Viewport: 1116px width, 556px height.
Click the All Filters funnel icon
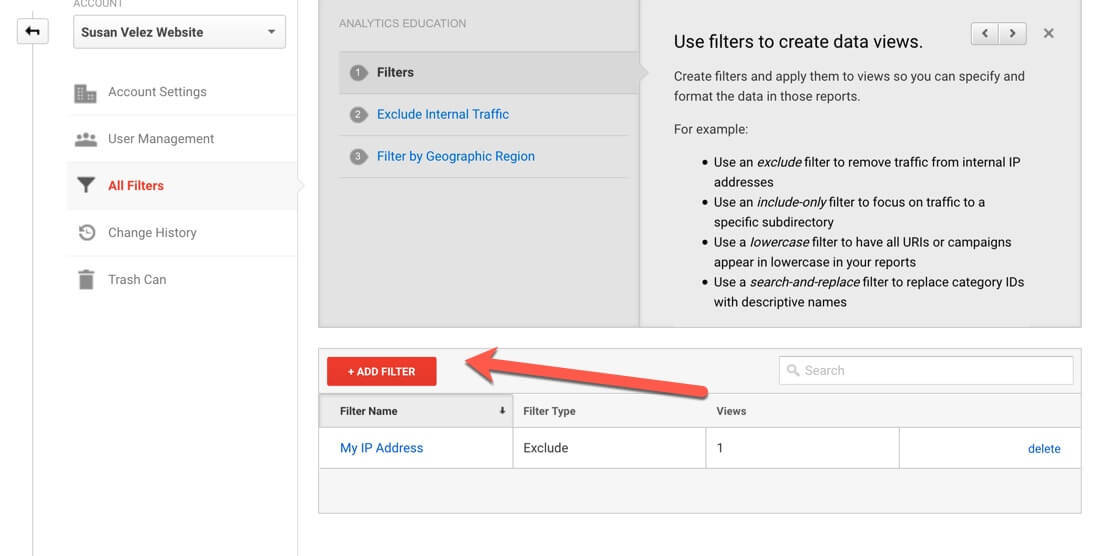click(86, 186)
